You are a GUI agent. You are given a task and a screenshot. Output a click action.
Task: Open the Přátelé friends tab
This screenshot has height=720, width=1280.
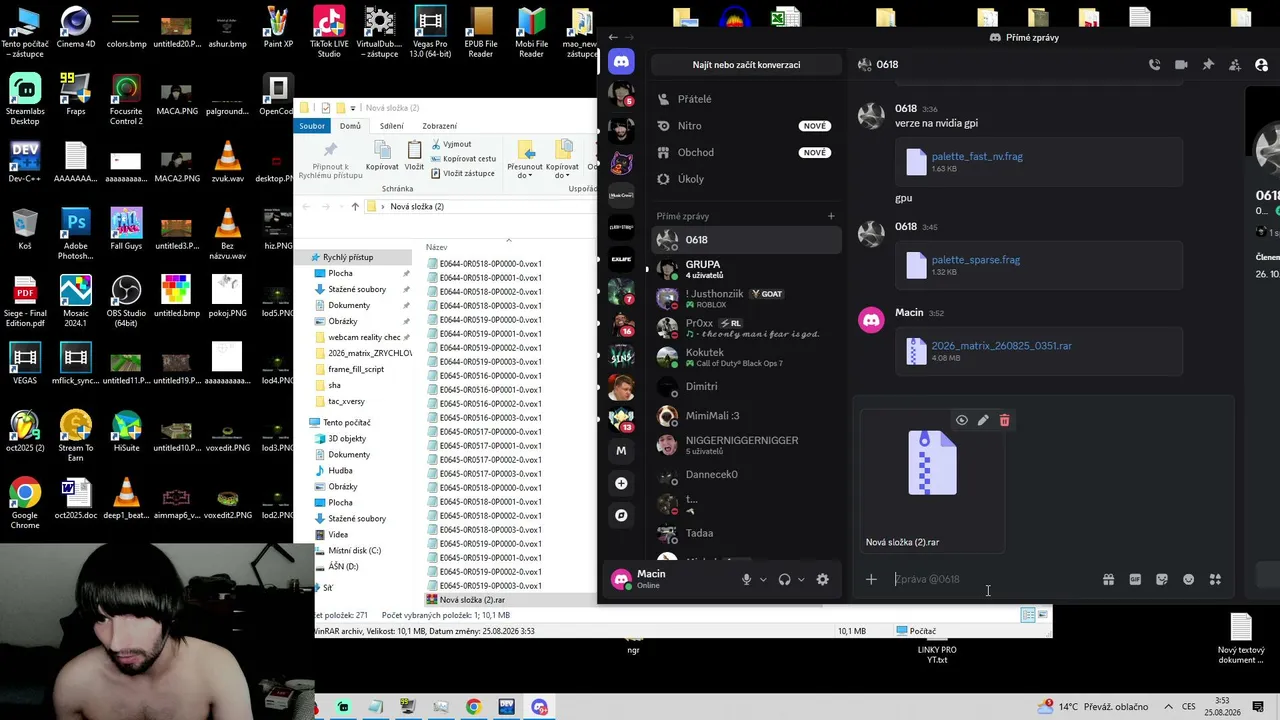[x=746, y=99]
